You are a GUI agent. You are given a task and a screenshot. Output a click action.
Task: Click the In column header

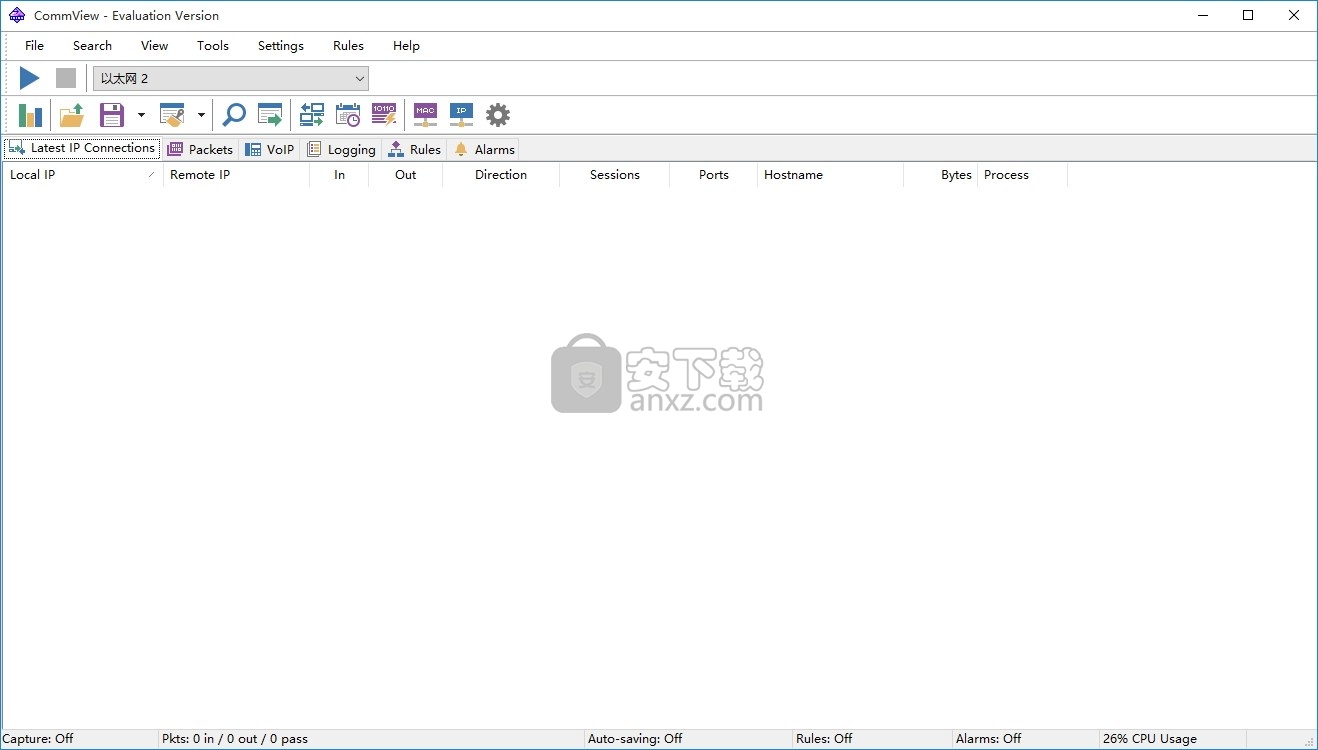click(339, 175)
